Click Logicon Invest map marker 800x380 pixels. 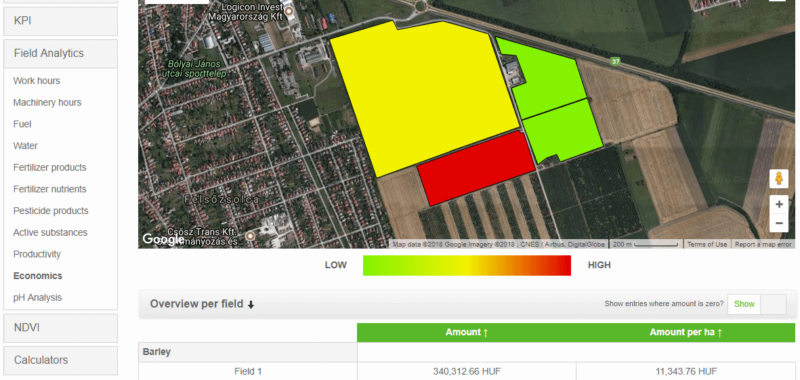pos(289,11)
